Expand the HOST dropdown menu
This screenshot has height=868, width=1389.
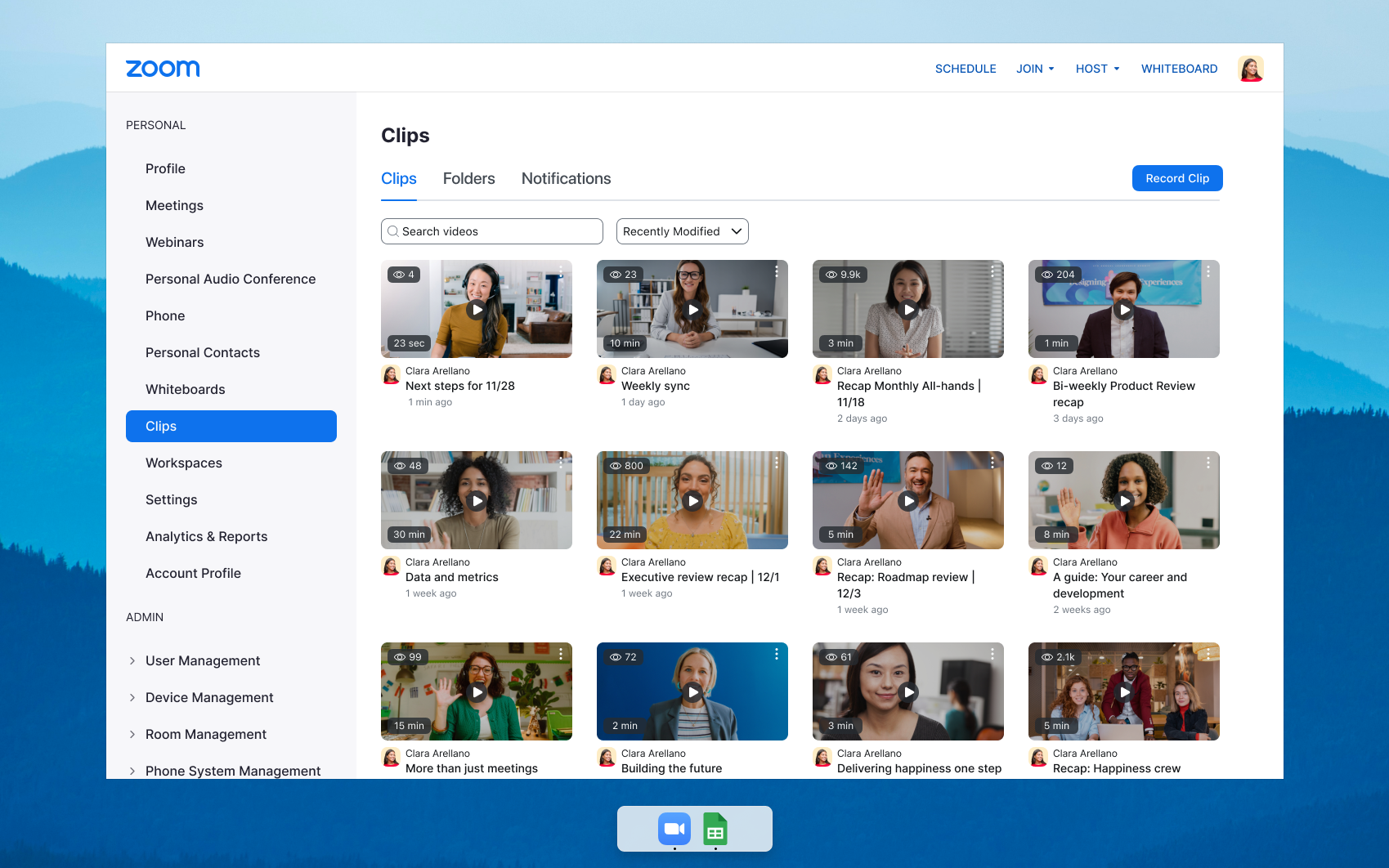(1097, 69)
